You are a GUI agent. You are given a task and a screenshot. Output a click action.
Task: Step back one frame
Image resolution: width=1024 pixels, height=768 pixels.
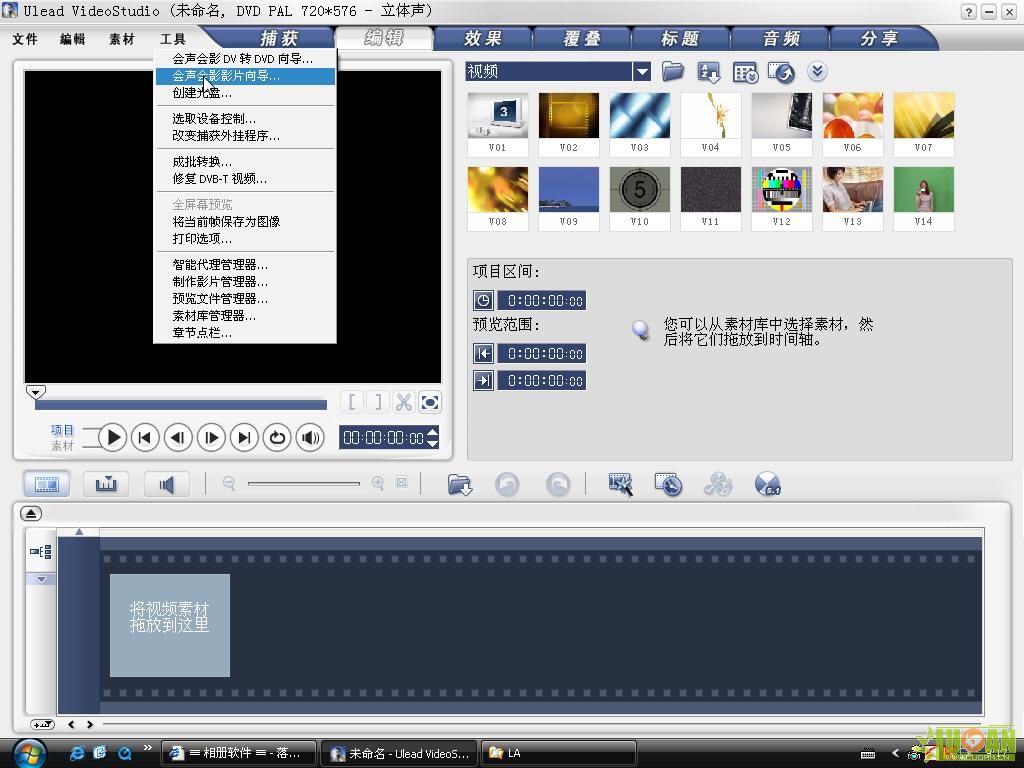(178, 438)
